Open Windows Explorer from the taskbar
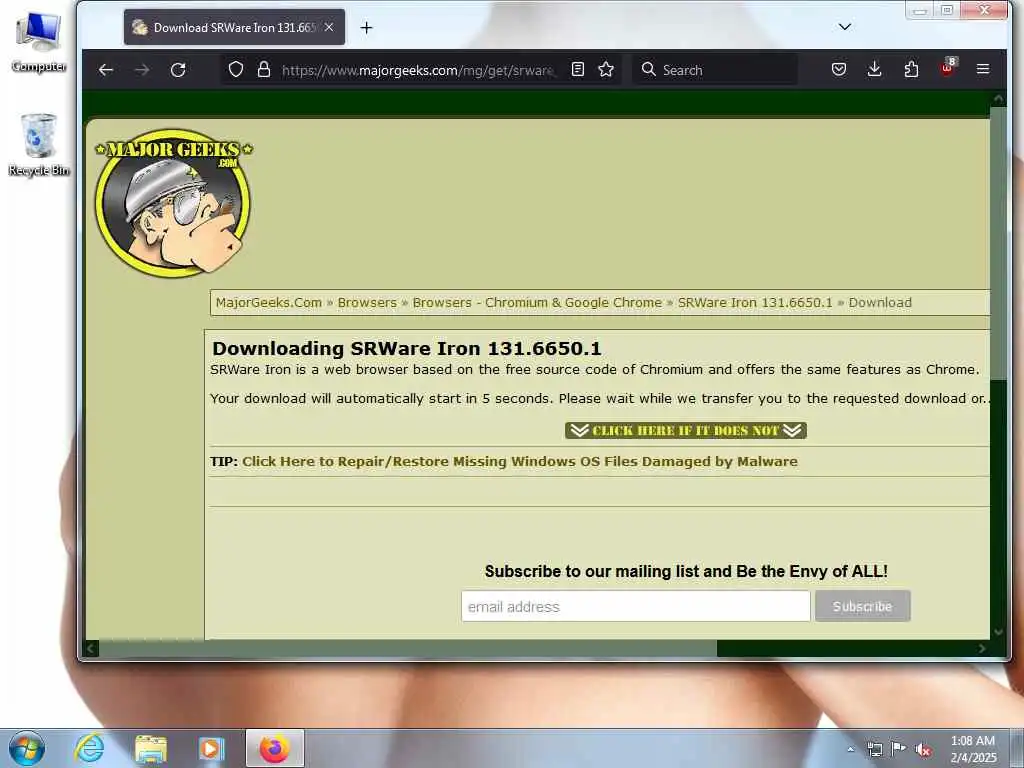Image resolution: width=1024 pixels, height=768 pixels. [x=151, y=748]
